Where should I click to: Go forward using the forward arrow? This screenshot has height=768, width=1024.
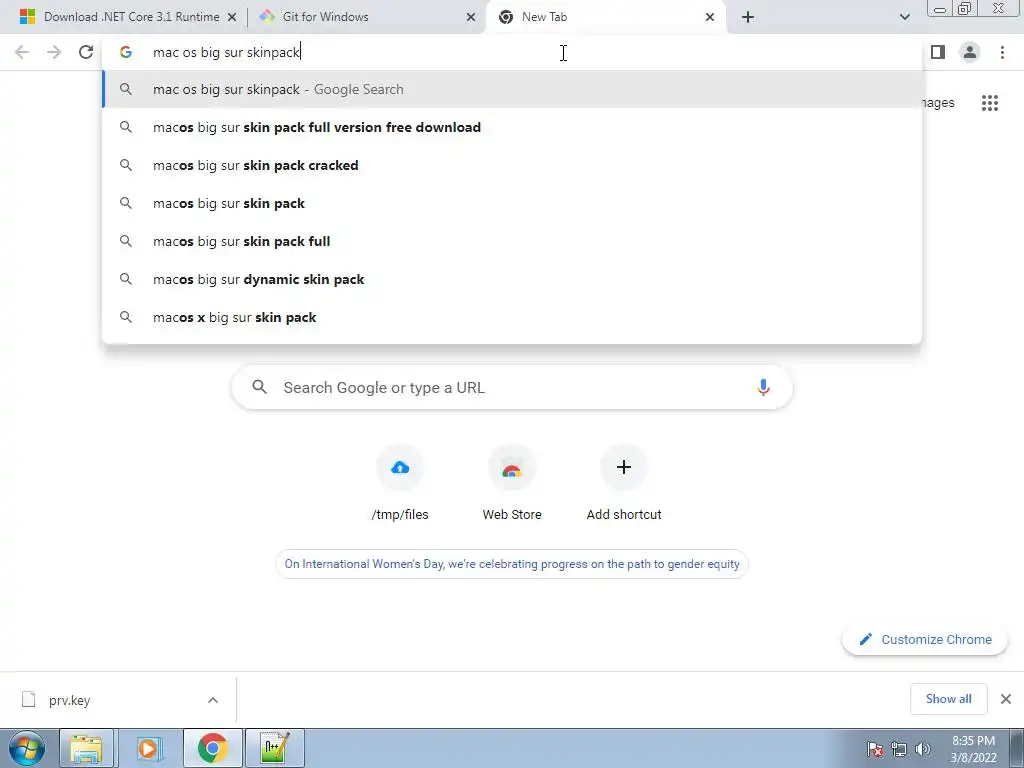(x=54, y=52)
